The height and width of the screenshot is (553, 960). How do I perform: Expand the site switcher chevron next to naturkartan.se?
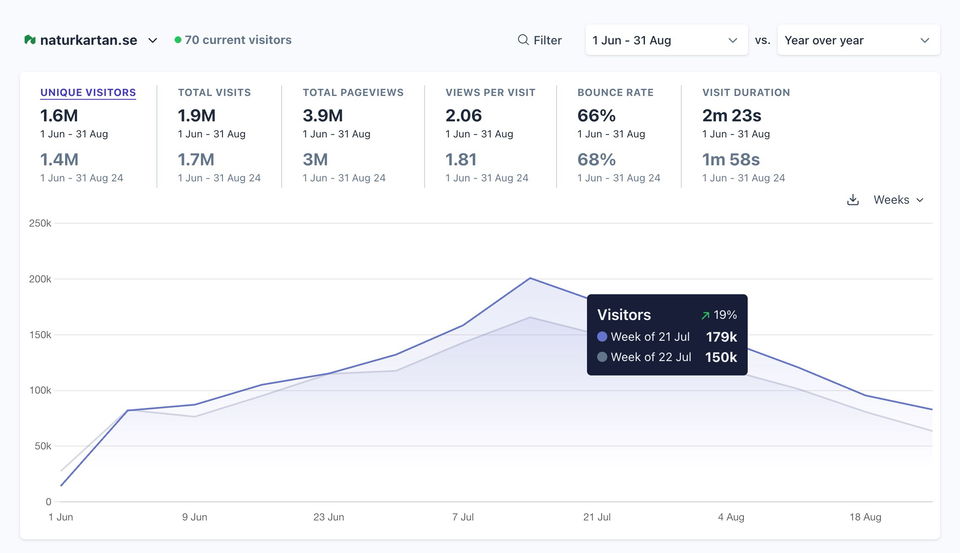pos(153,41)
